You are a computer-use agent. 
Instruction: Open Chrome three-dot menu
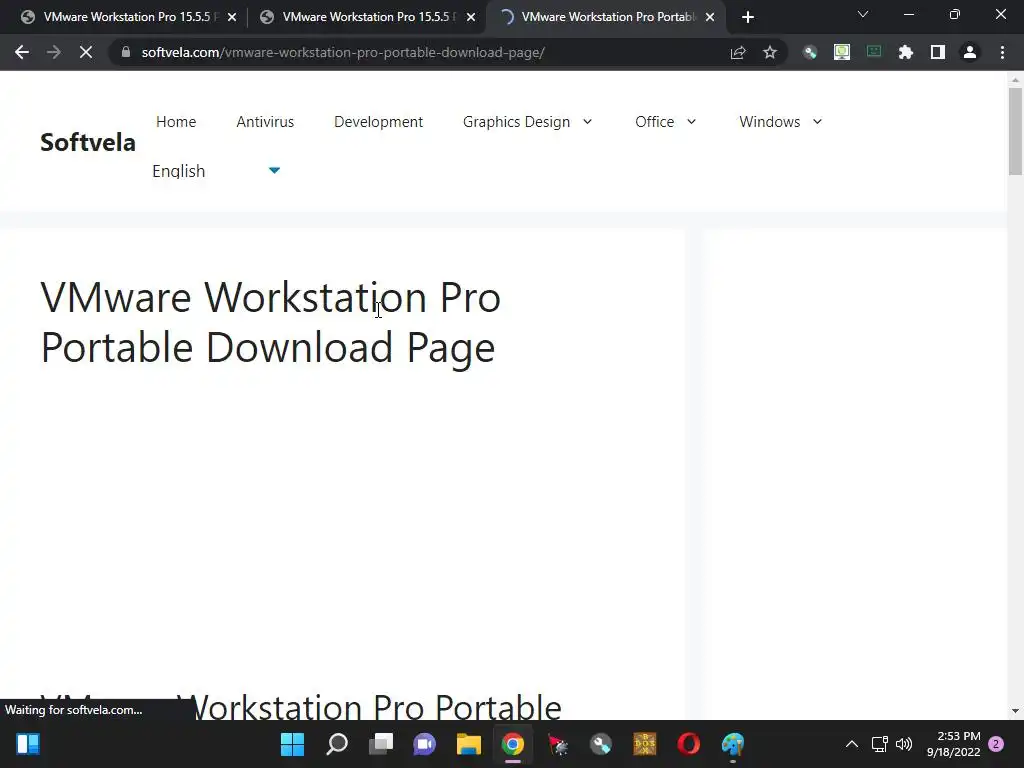pyautogui.click(x=1002, y=52)
